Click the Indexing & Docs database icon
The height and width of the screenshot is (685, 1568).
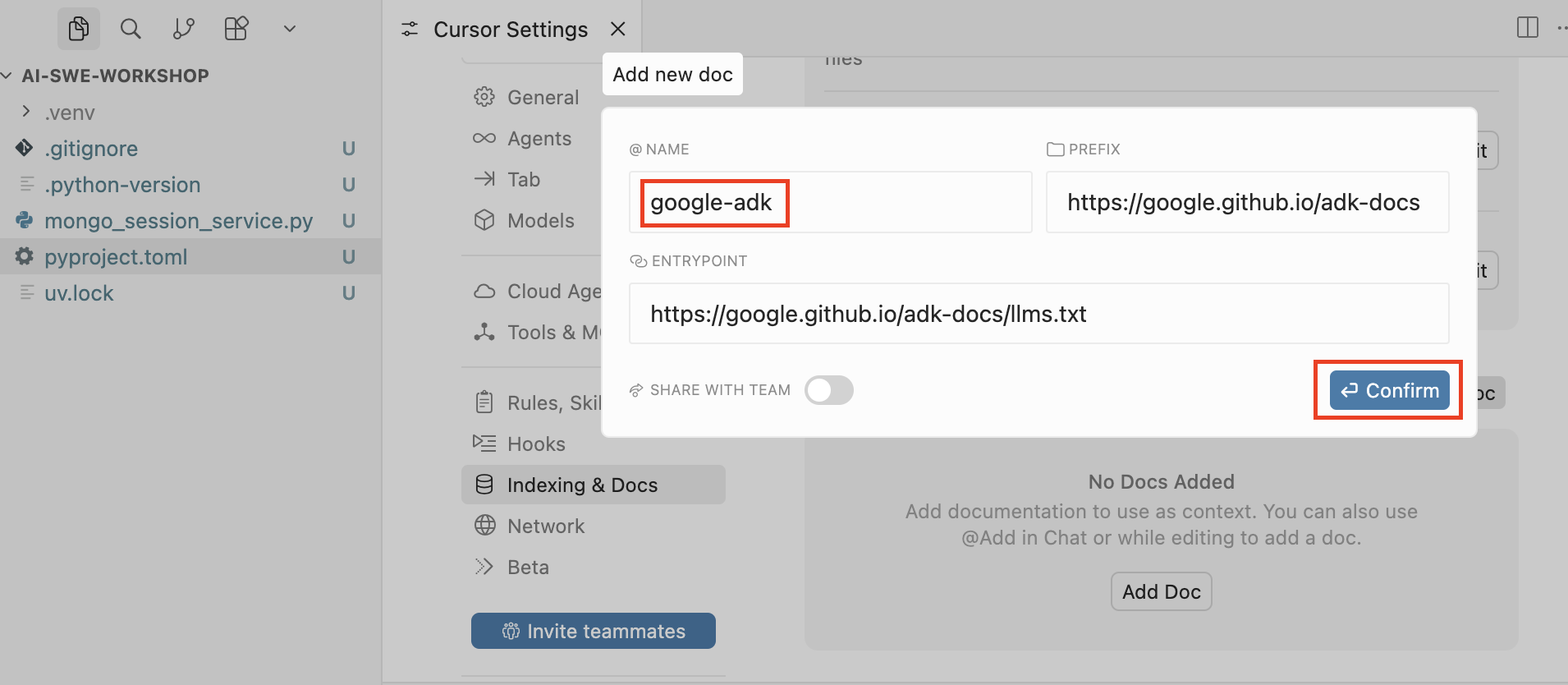(x=484, y=485)
